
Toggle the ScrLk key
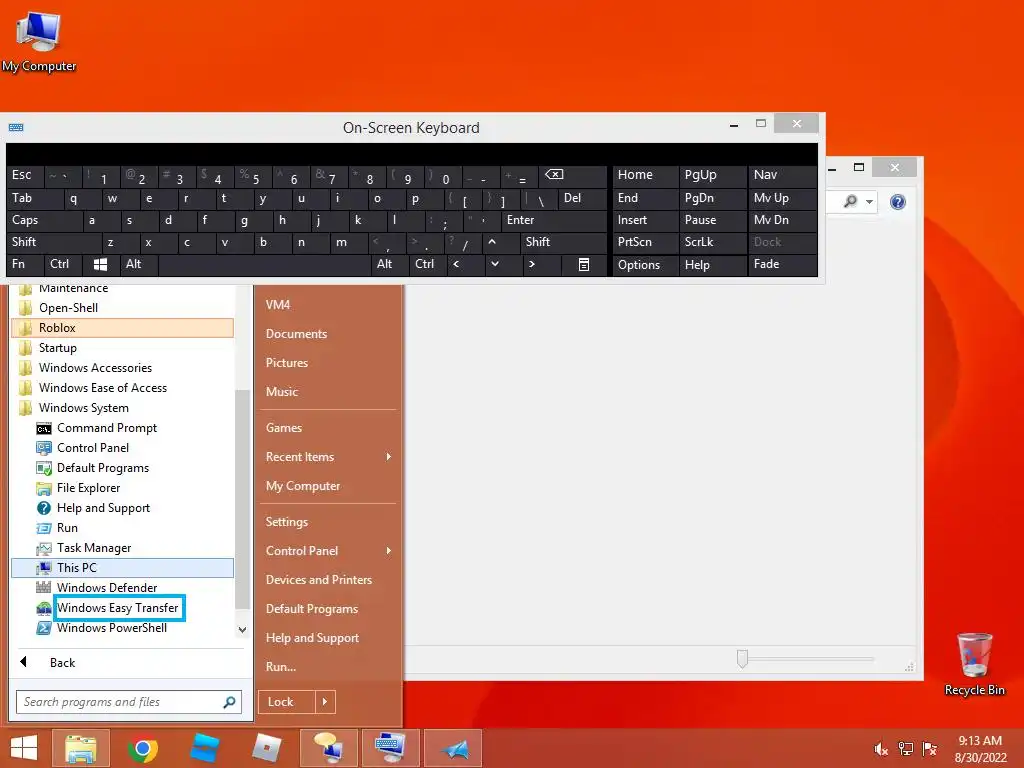712,242
